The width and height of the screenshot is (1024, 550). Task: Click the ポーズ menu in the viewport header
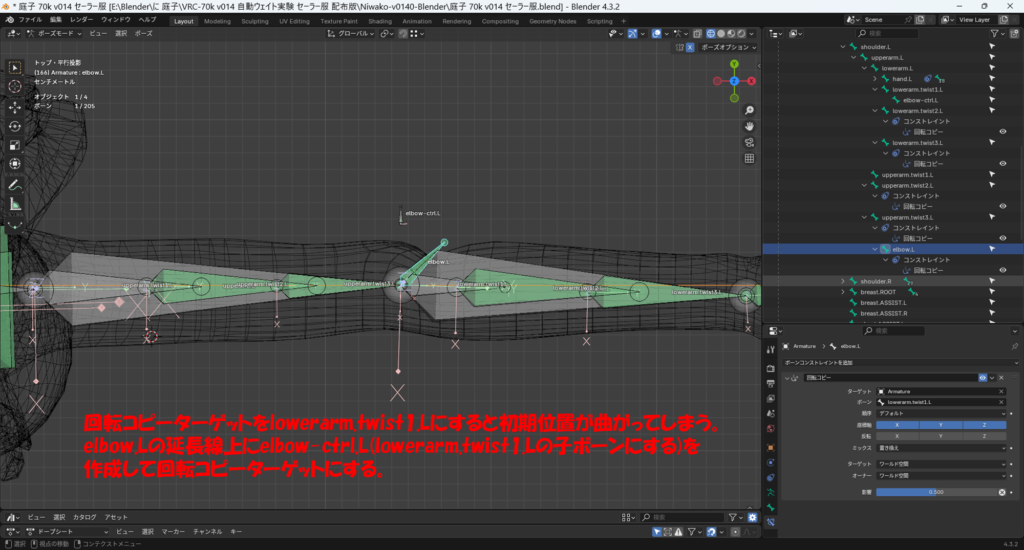(x=144, y=33)
